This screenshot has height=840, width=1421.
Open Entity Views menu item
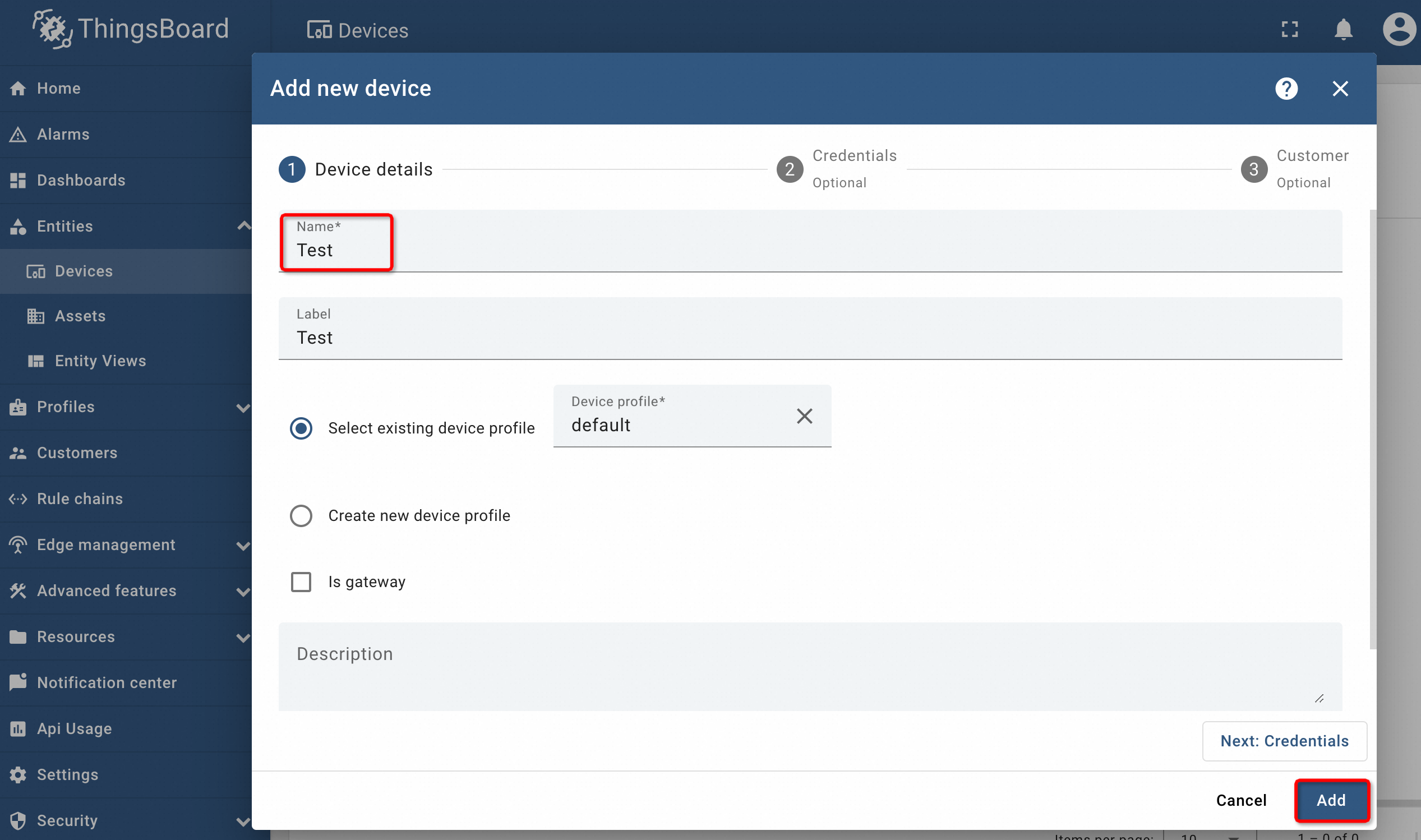[x=126, y=361]
